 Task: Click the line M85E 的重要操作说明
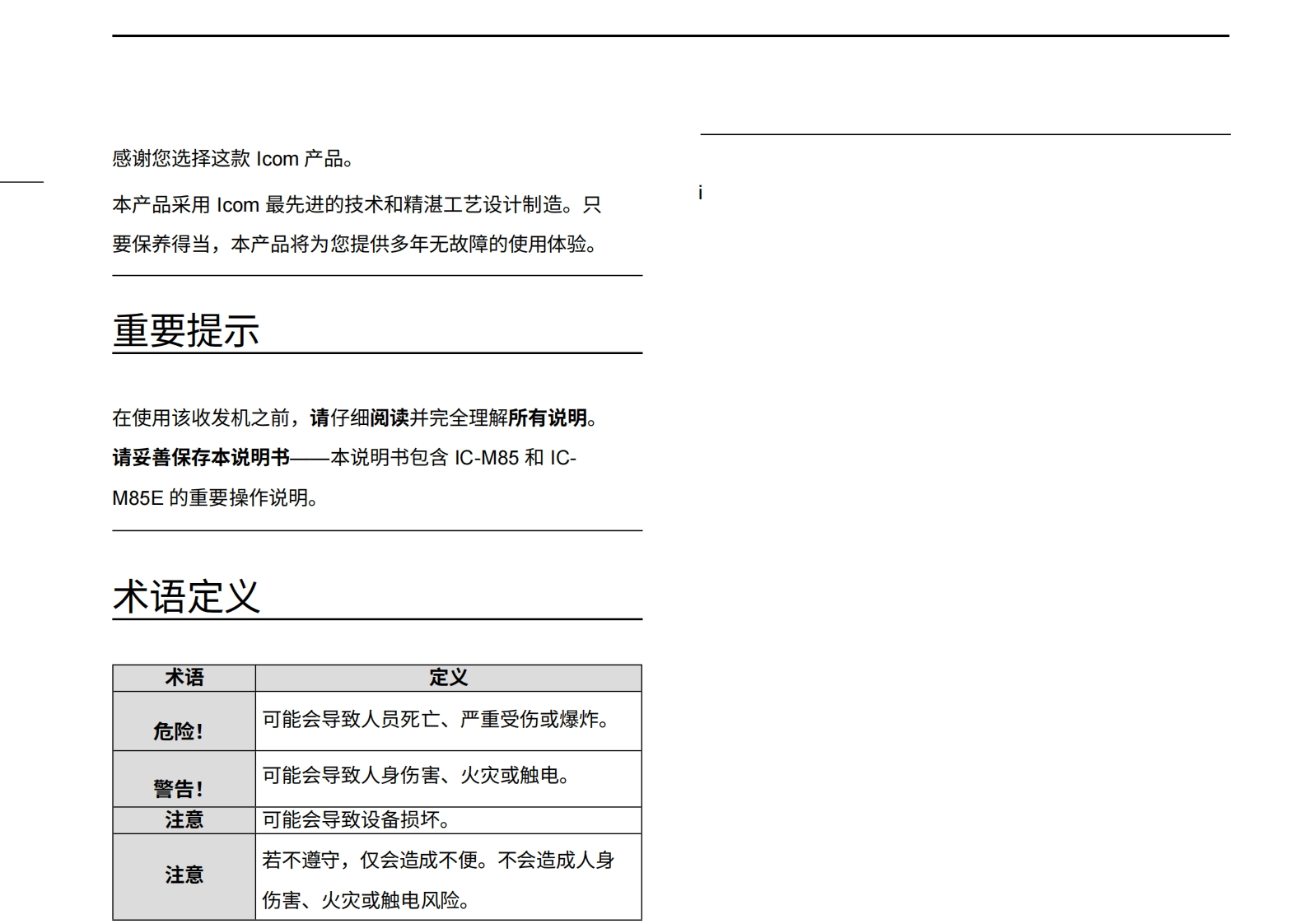click(x=215, y=498)
